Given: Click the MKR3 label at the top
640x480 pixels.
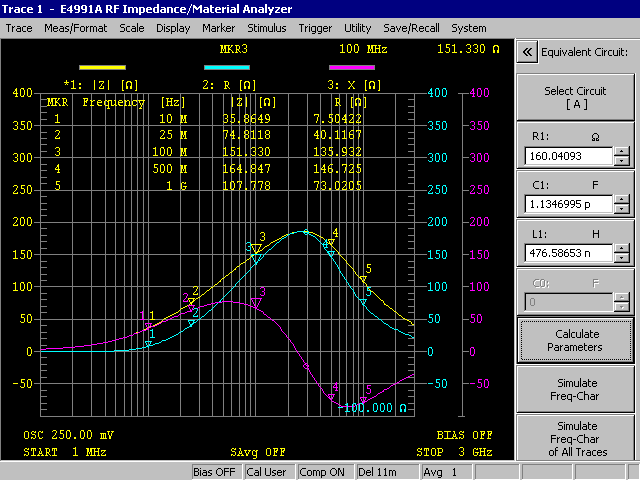Looking at the screenshot, I should click(x=233, y=49).
